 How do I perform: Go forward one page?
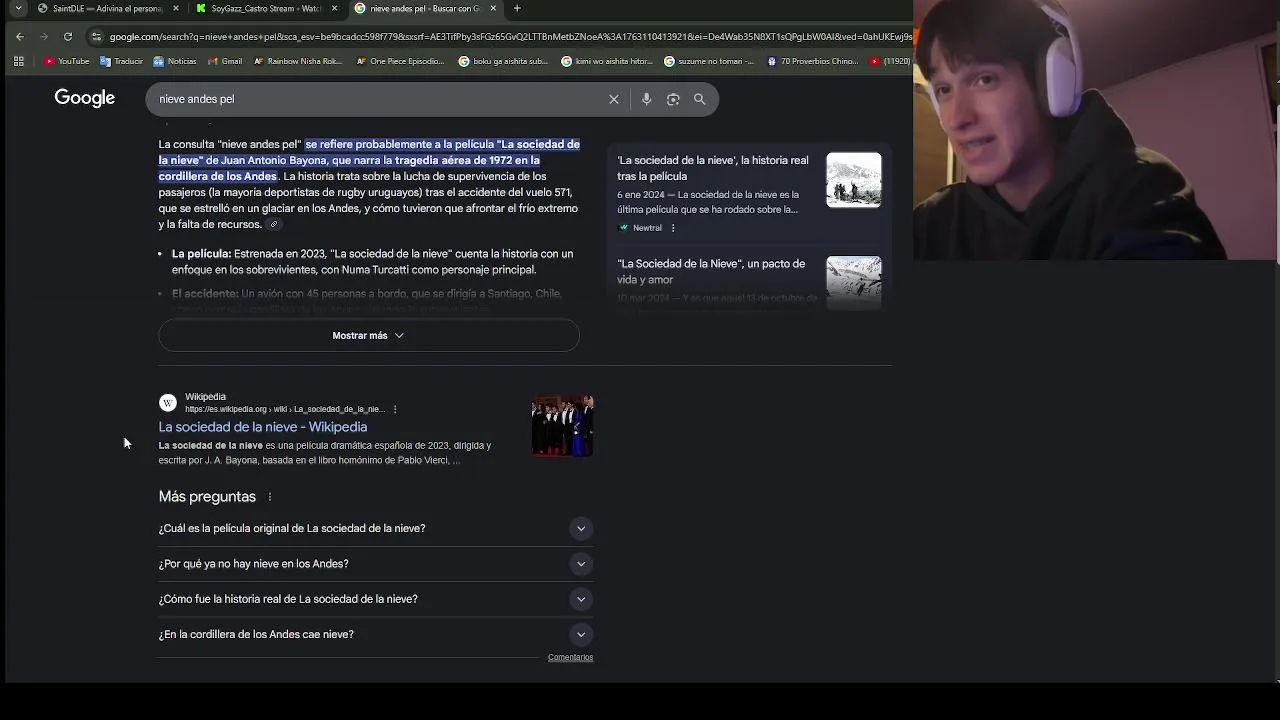pyautogui.click(x=43, y=37)
